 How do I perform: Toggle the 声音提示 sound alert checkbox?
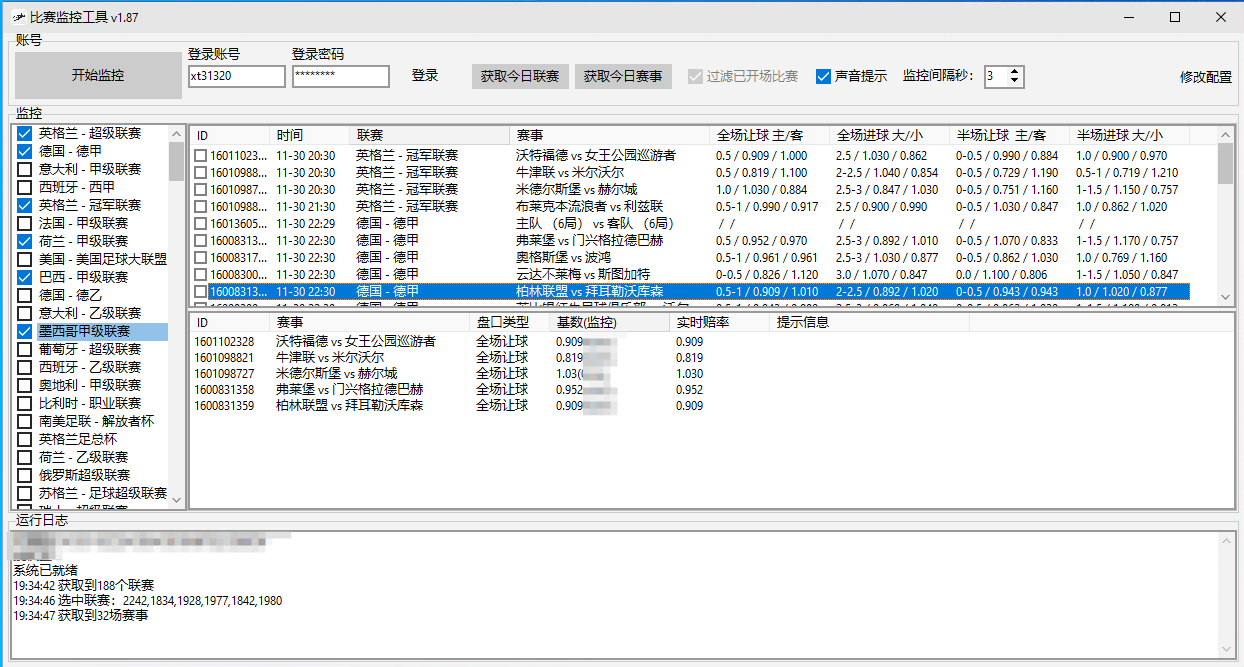(824, 77)
